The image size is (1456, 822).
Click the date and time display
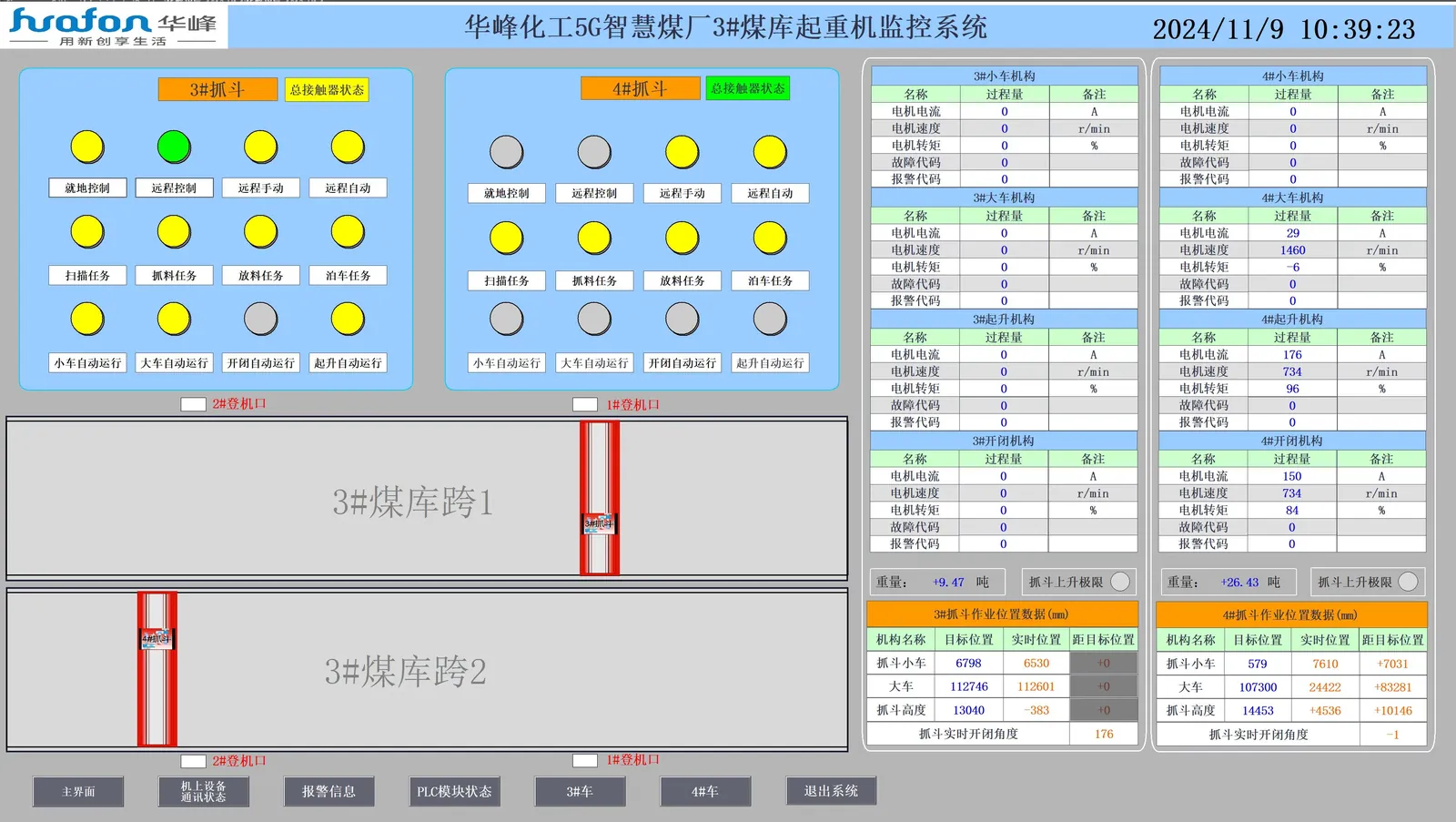1284,29
